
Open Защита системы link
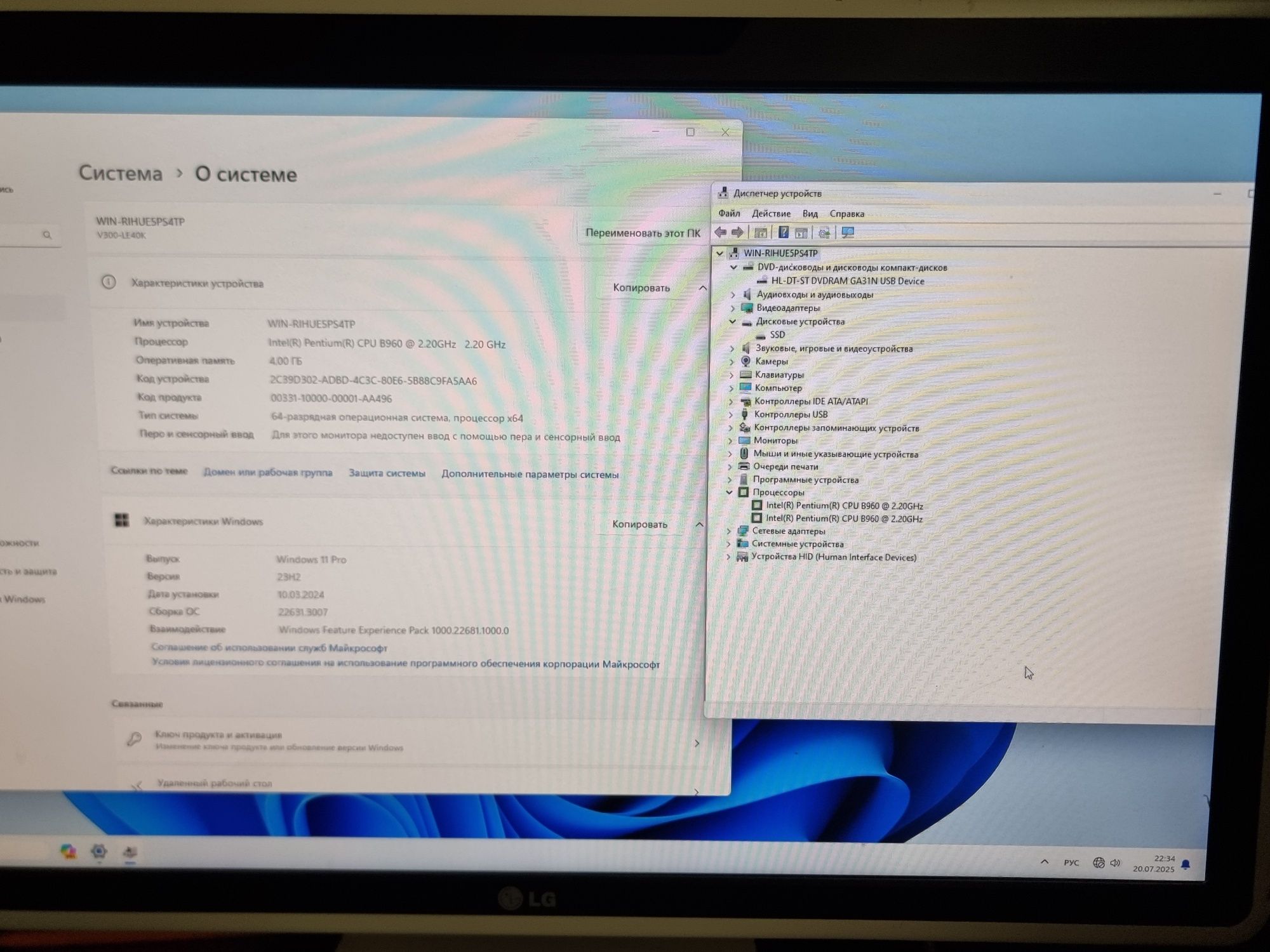[387, 473]
